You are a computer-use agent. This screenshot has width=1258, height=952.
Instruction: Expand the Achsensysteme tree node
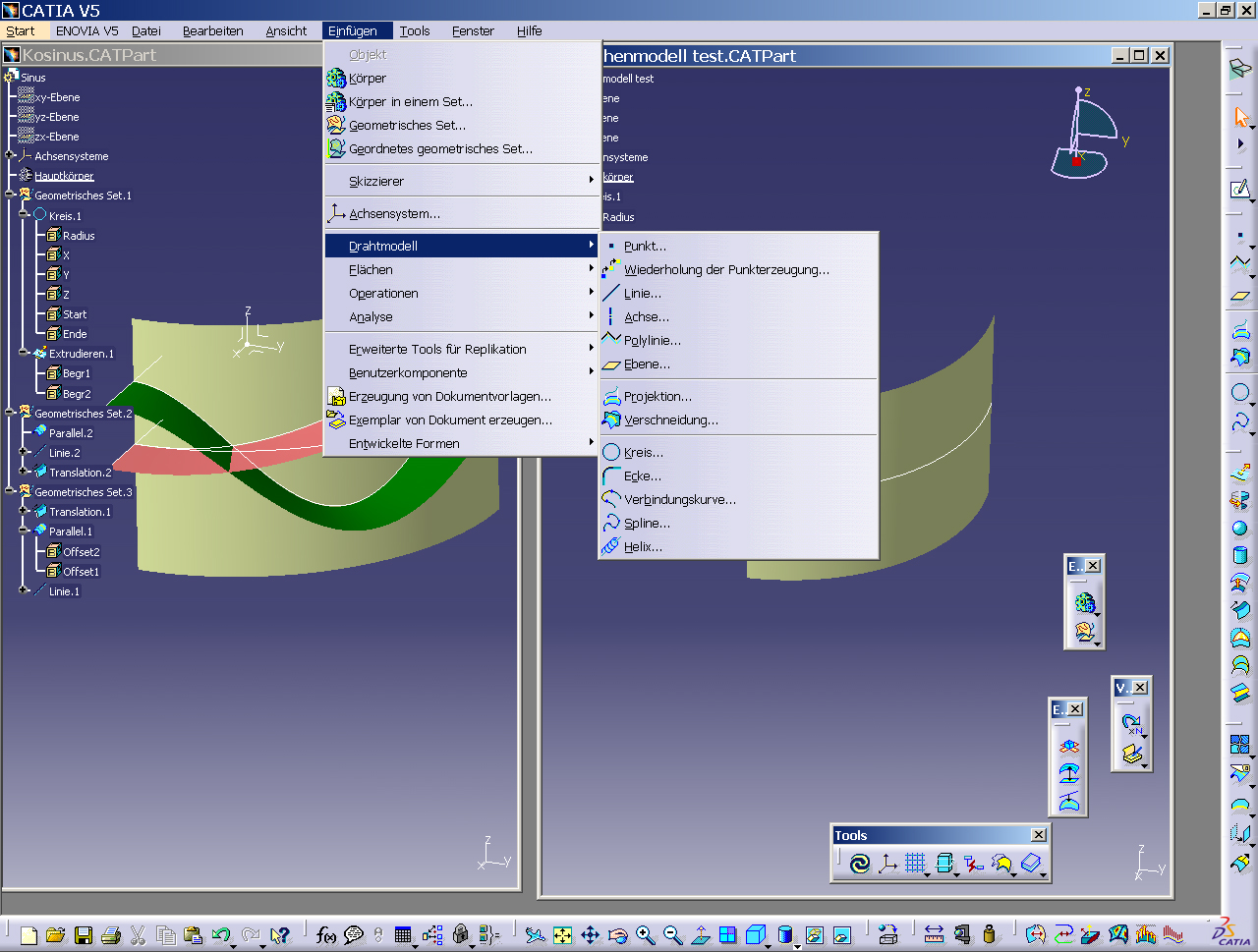pyautogui.click(x=10, y=155)
